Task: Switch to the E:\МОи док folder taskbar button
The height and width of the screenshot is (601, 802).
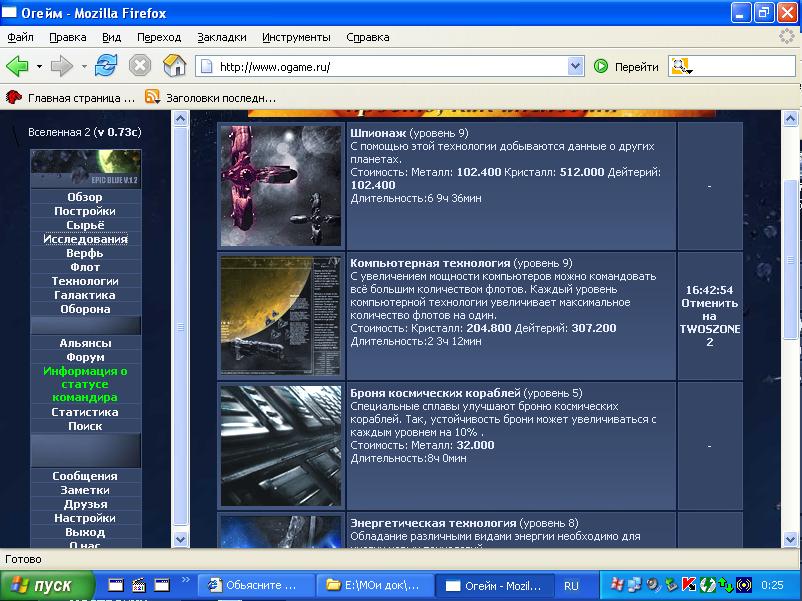Action: 374,585
